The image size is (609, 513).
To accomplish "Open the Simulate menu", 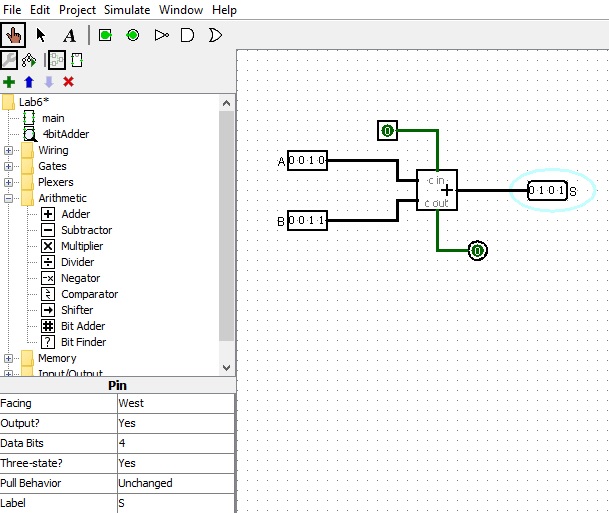I will click(127, 10).
